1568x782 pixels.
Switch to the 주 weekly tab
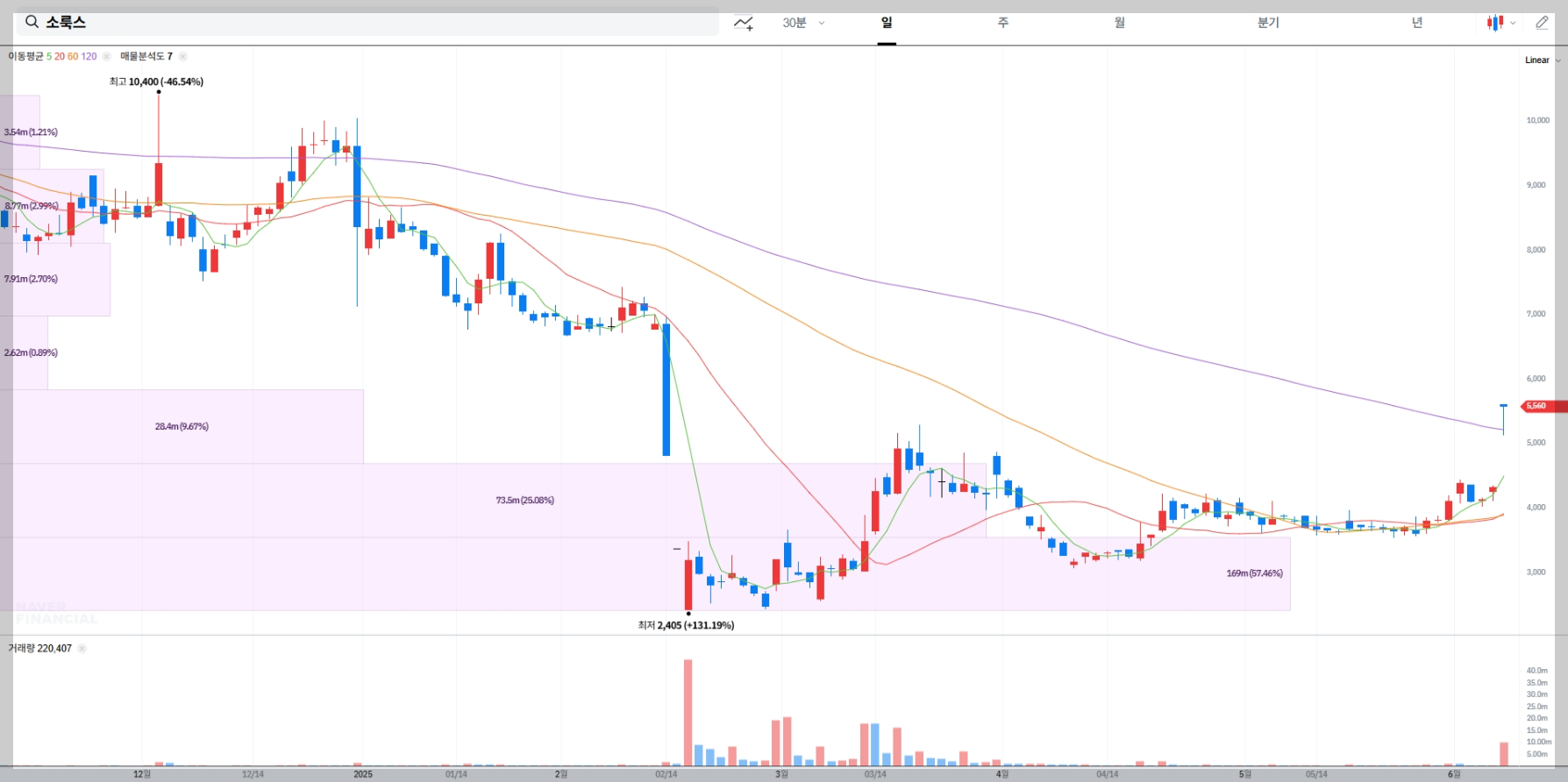pyautogui.click(x=1003, y=23)
